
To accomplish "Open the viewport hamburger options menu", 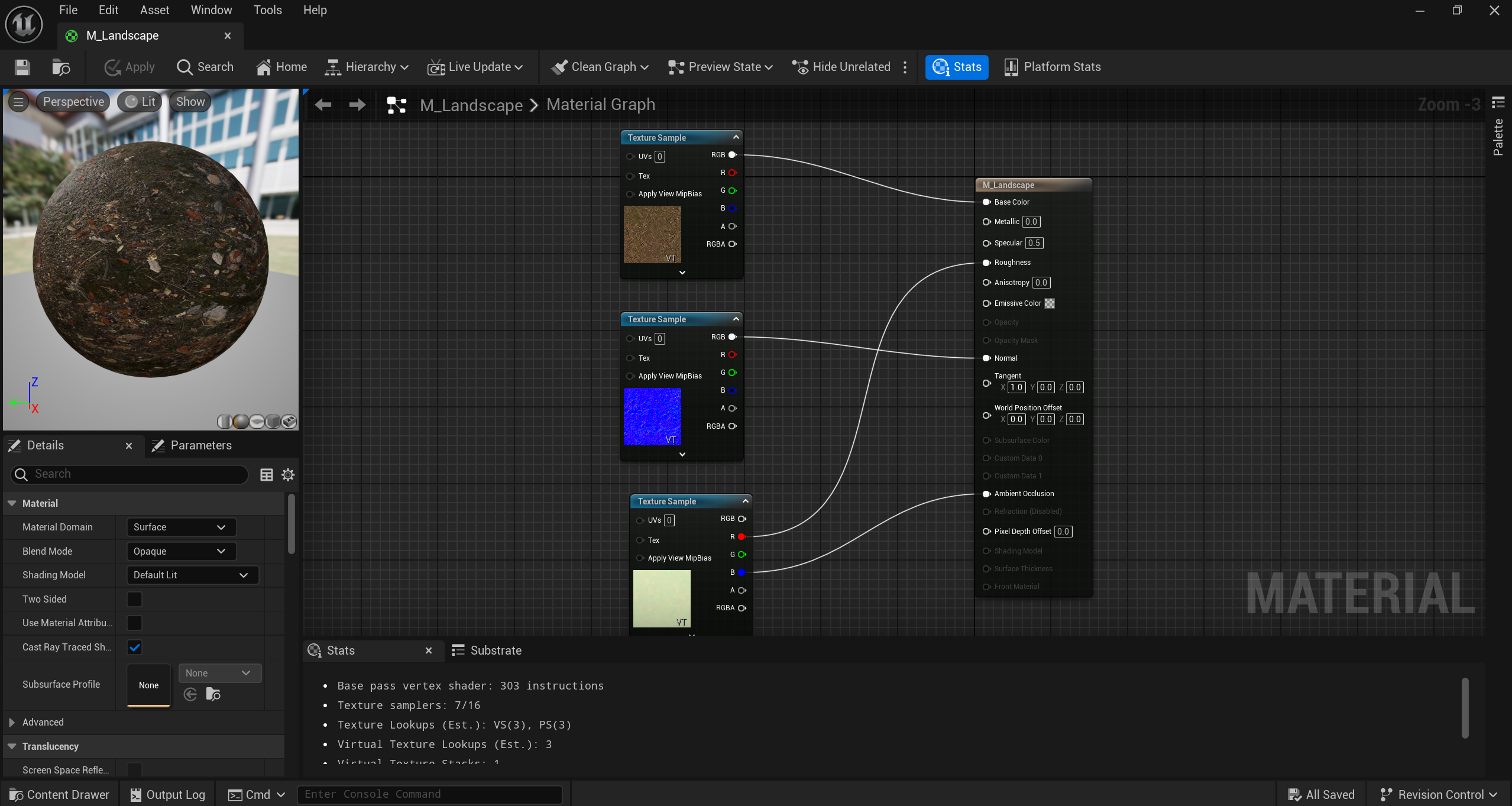I will tap(18, 102).
